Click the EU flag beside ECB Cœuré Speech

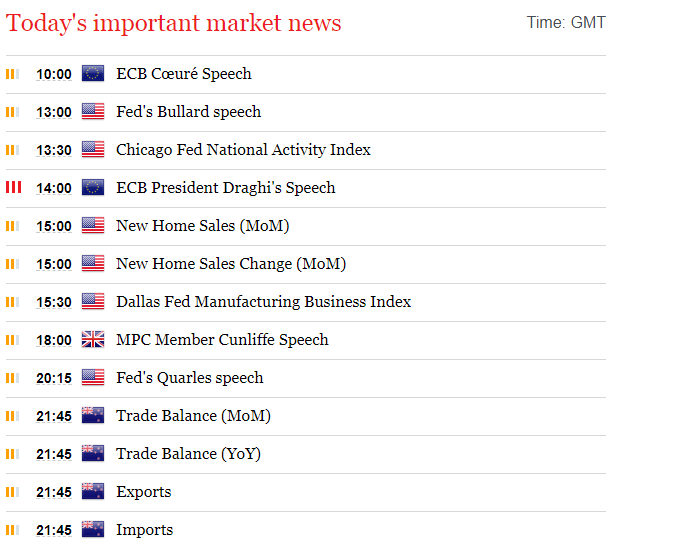[x=93, y=73]
